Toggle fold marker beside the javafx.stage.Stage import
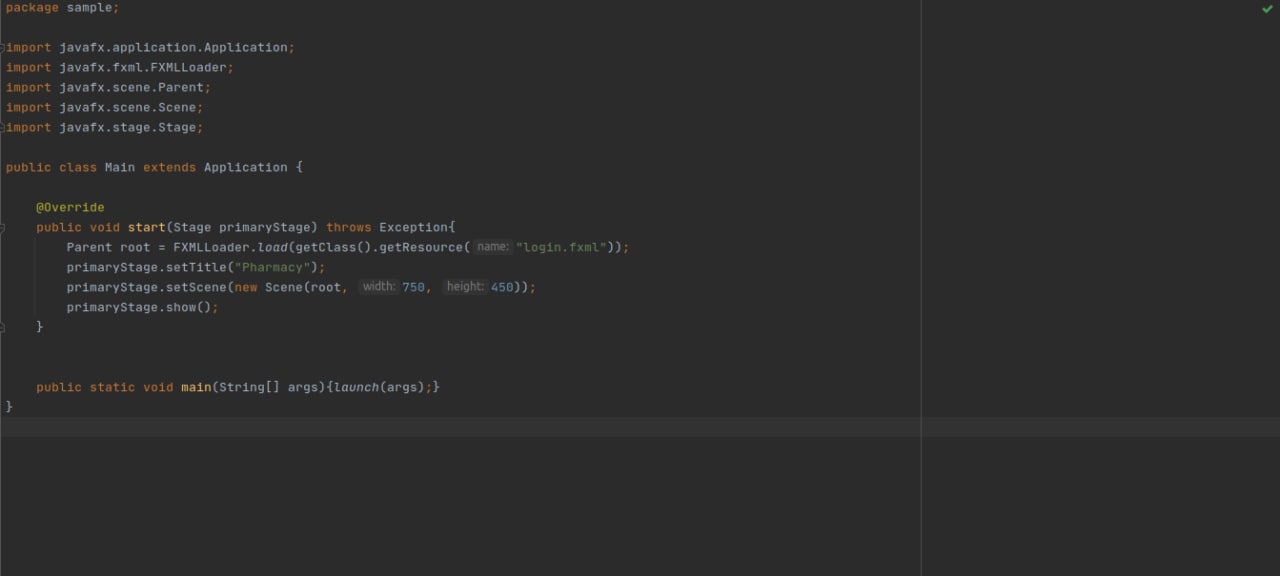1280x576 pixels. (3, 127)
